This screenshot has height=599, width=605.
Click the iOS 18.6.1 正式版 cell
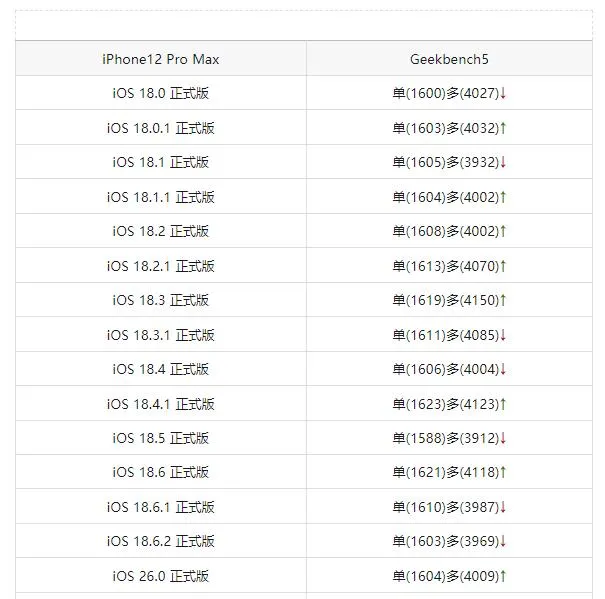(x=161, y=507)
